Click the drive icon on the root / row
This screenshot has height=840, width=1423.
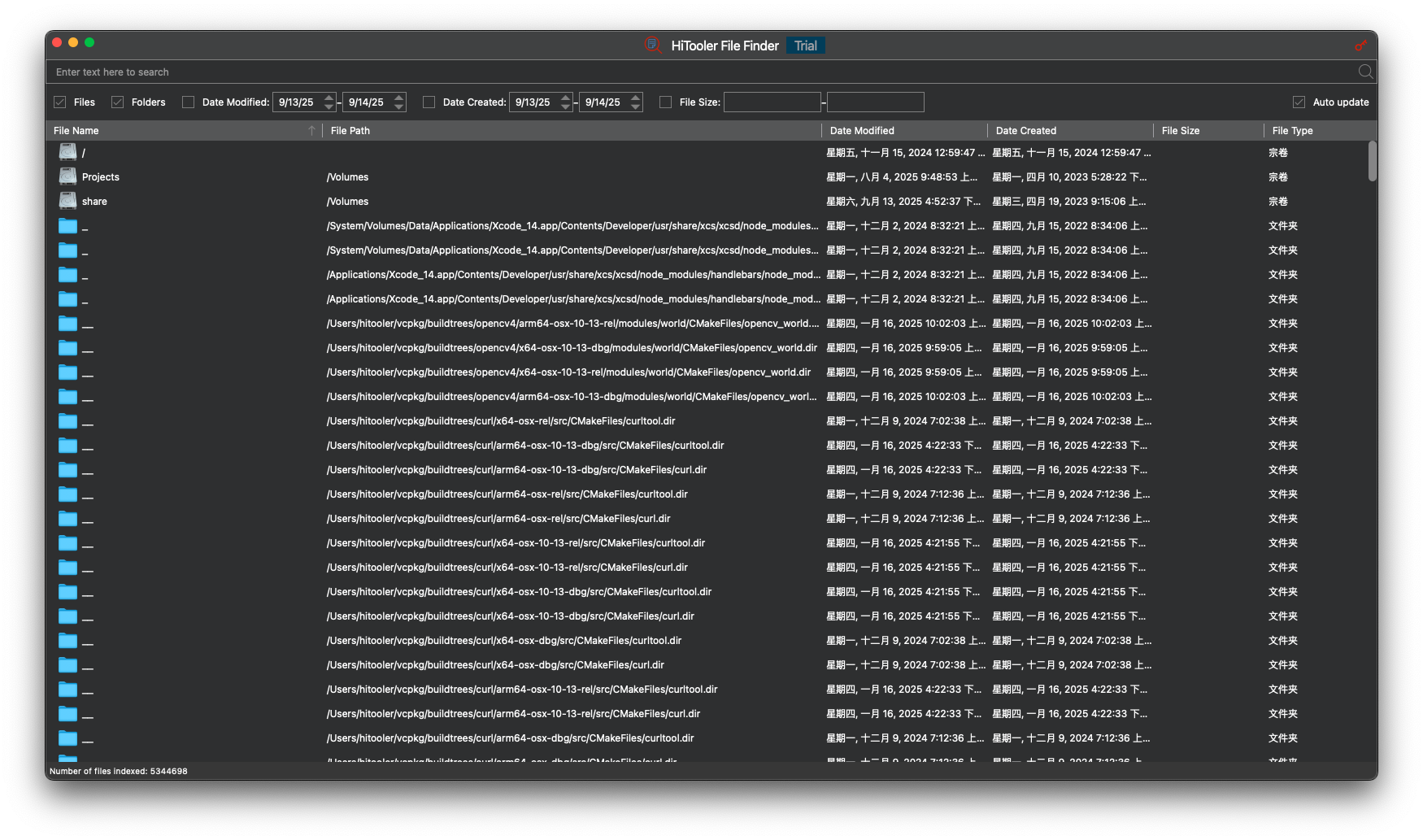(67, 151)
